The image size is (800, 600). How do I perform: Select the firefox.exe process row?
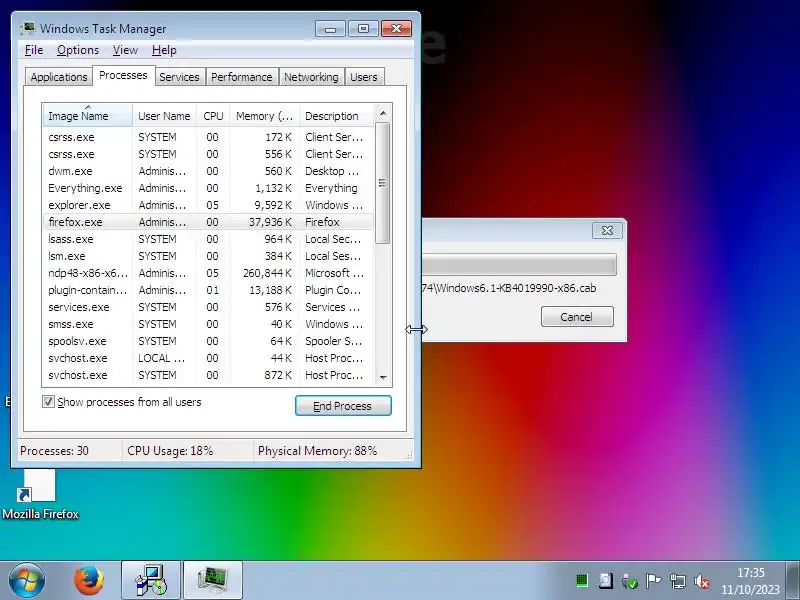click(209, 222)
